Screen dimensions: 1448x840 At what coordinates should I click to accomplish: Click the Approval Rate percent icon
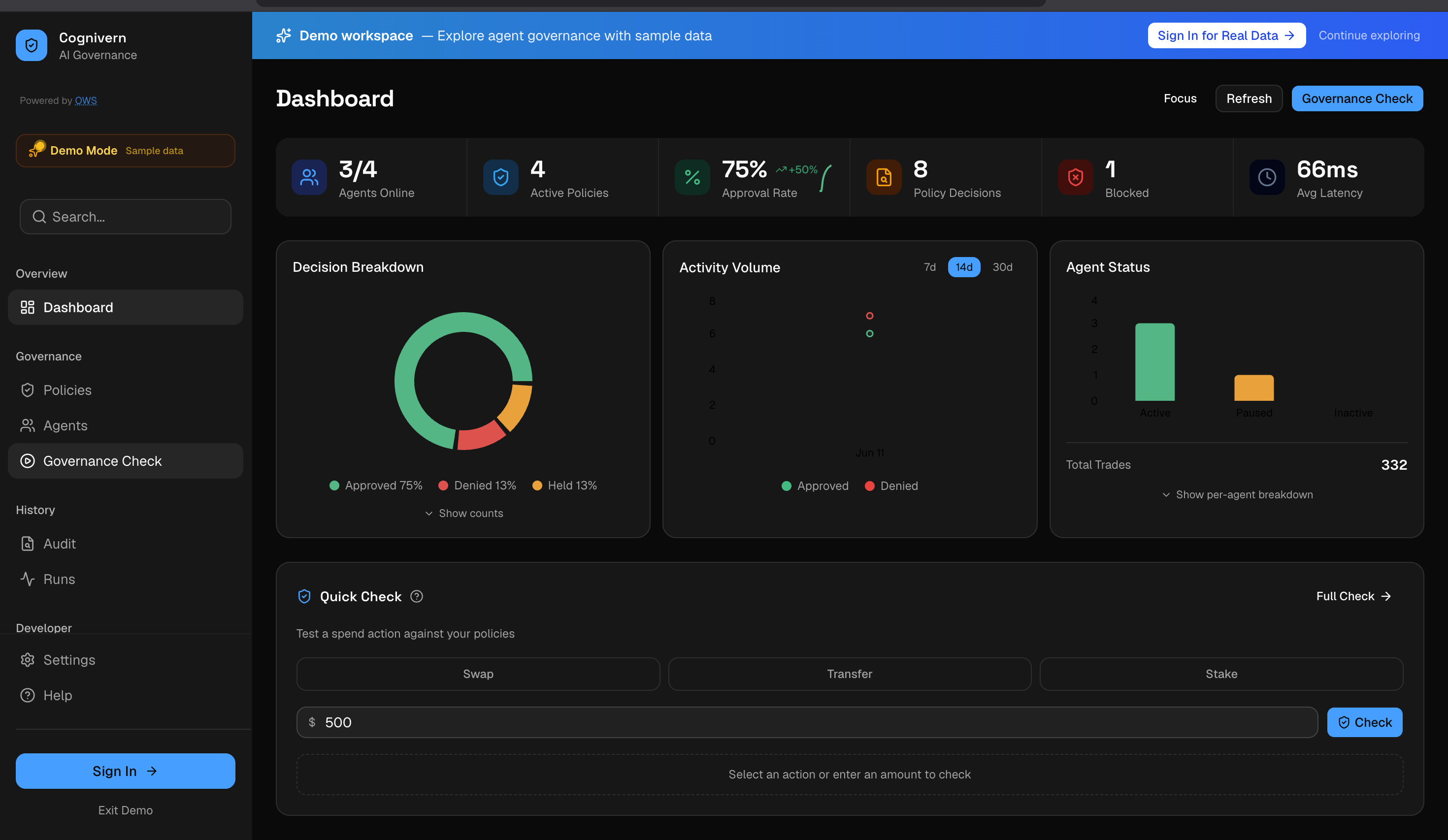tap(692, 177)
